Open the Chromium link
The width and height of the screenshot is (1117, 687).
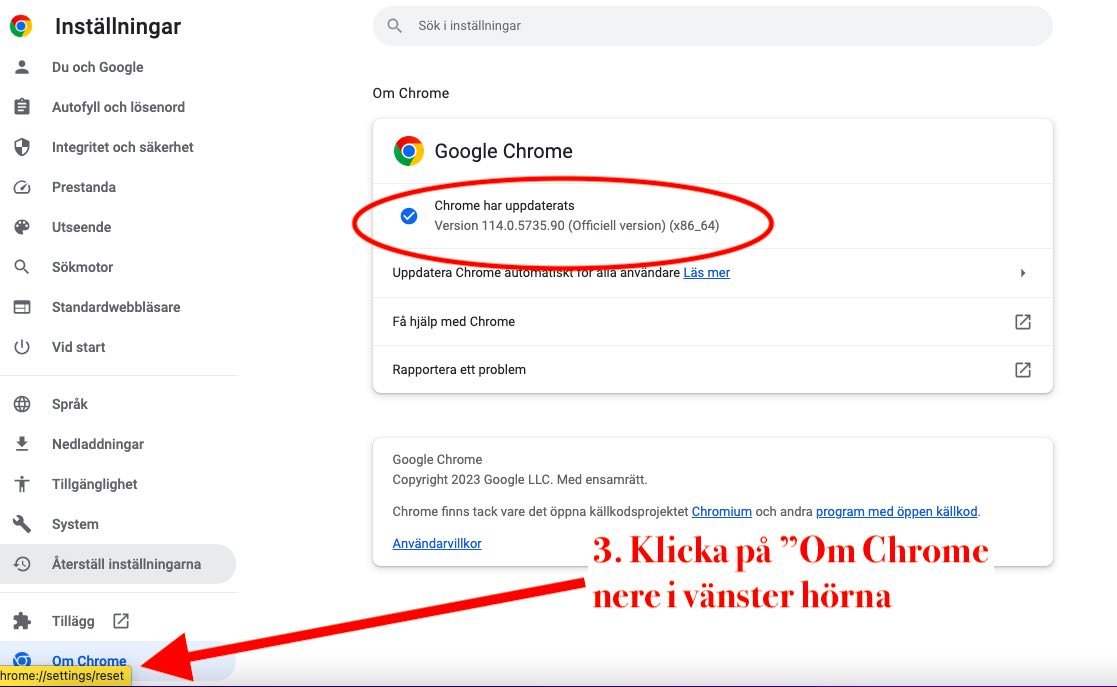(722, 511)
